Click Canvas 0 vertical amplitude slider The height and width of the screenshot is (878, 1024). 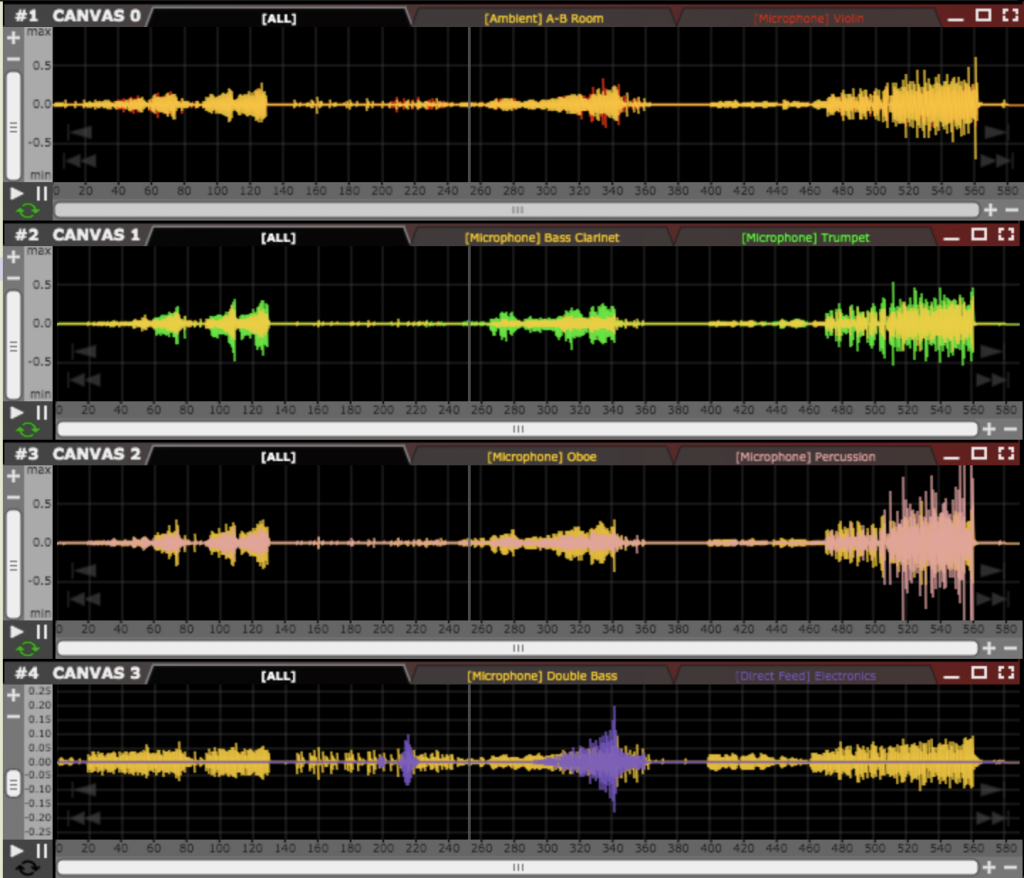tap(13, 125)
